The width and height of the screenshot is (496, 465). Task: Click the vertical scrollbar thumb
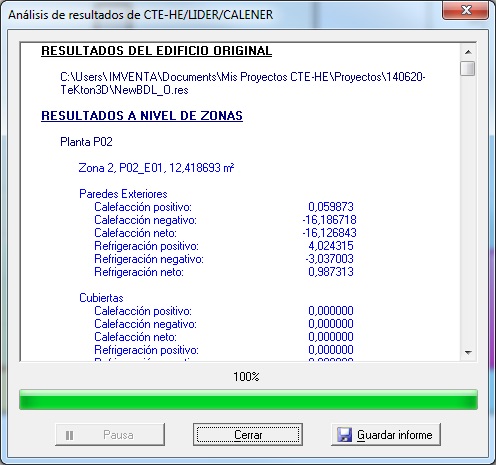pos(468,68)
